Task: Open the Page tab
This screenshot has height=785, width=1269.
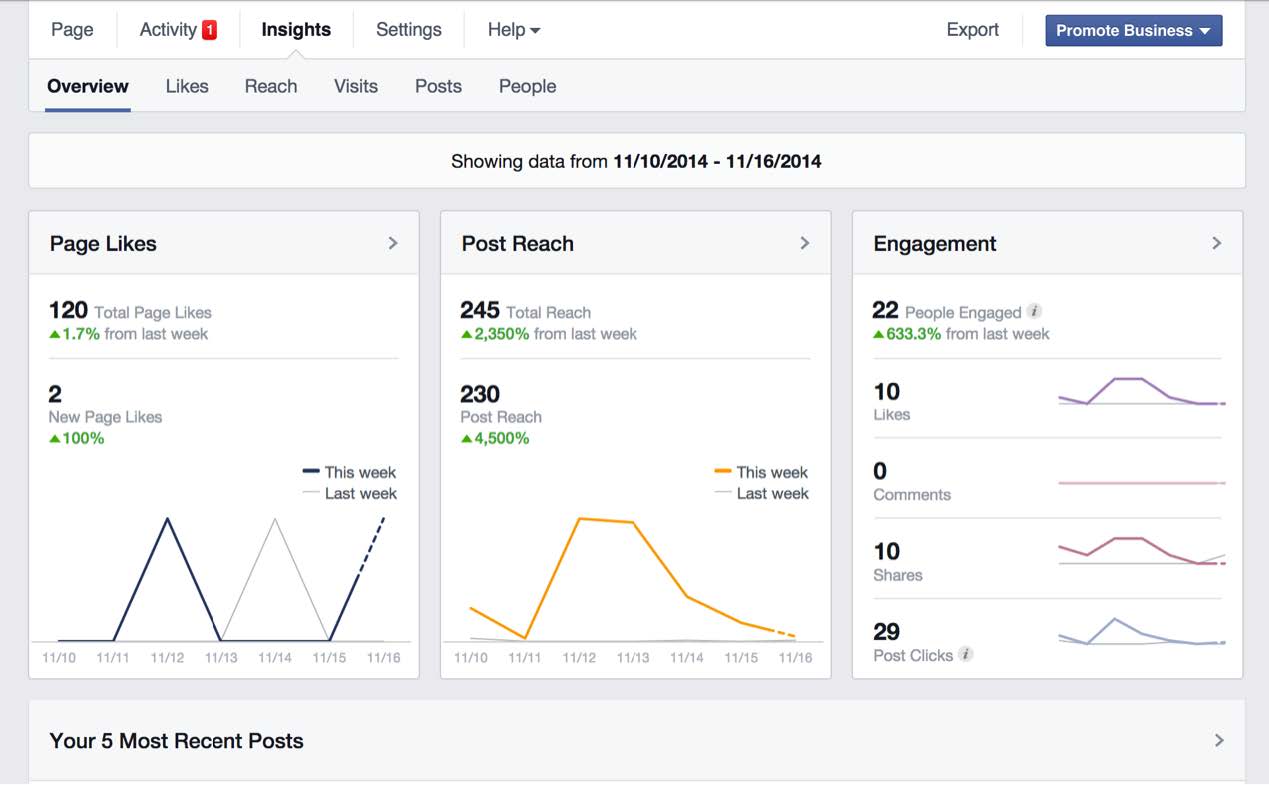Action: 72,30
